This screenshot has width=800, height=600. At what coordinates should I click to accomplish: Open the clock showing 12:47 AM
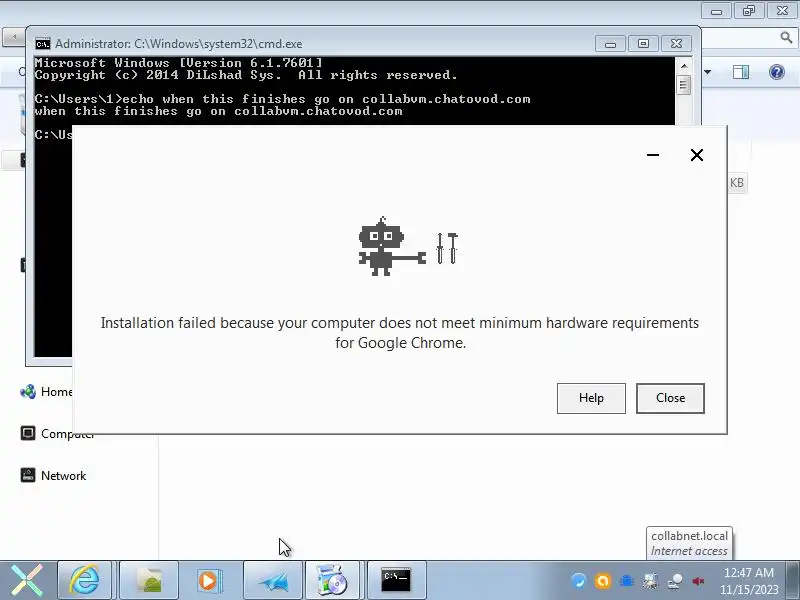tap(749, 581)
